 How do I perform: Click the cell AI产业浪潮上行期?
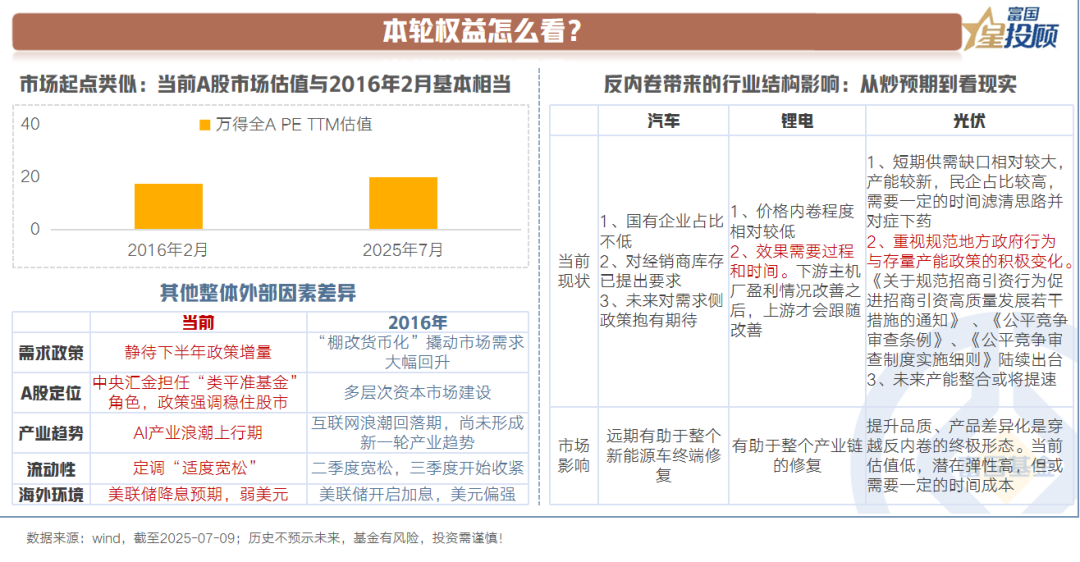(198, 433)
